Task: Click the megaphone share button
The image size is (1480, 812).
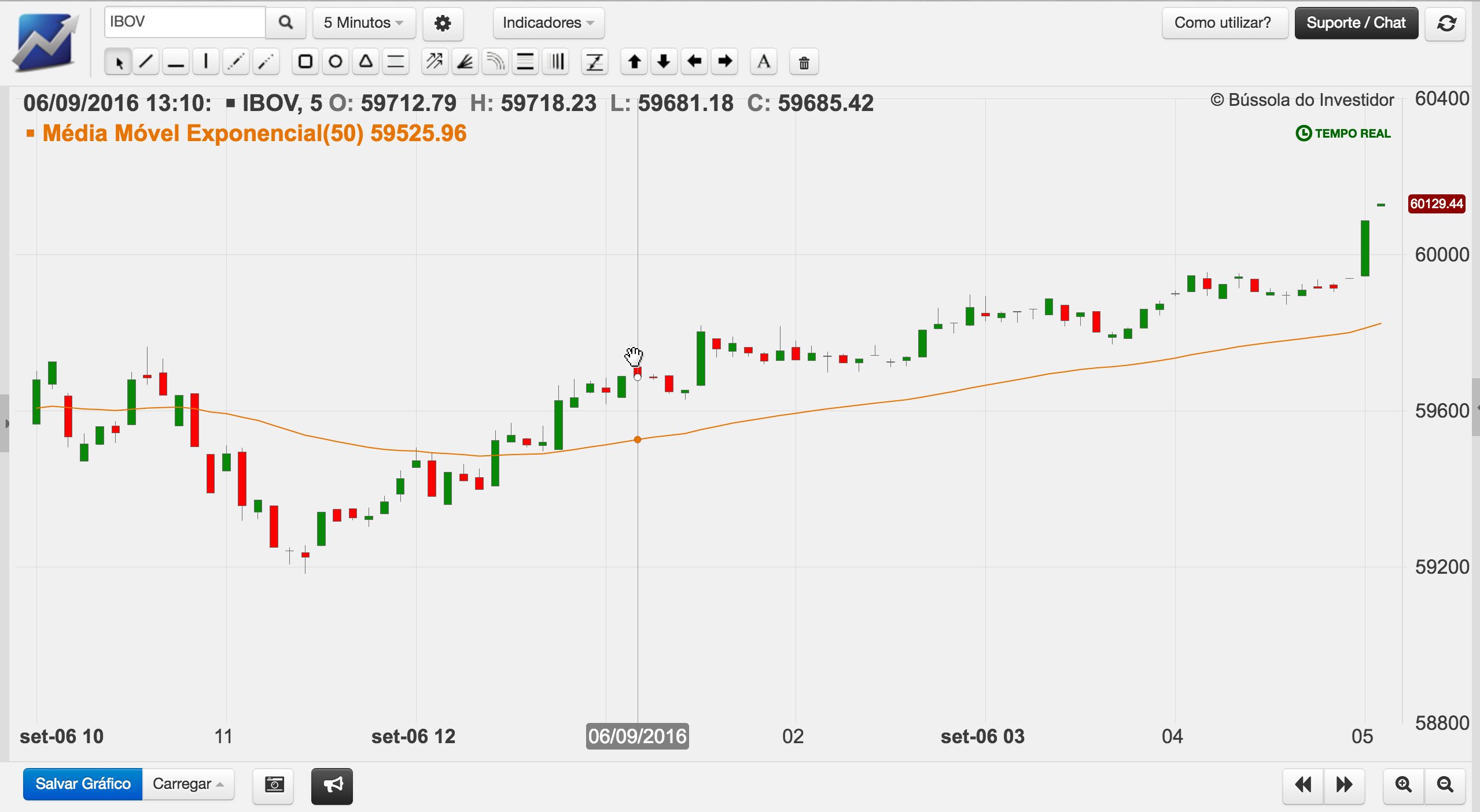Action: click(x=332, y=785)
